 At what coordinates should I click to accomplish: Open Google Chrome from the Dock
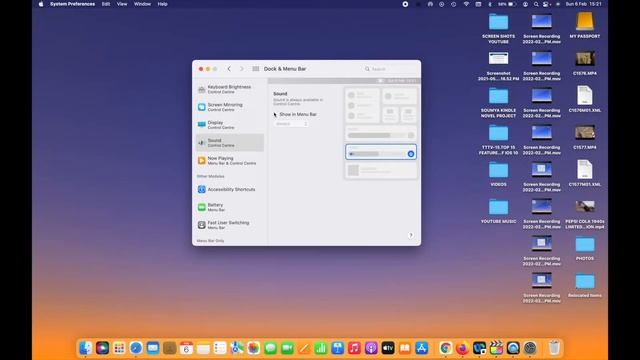445,348
